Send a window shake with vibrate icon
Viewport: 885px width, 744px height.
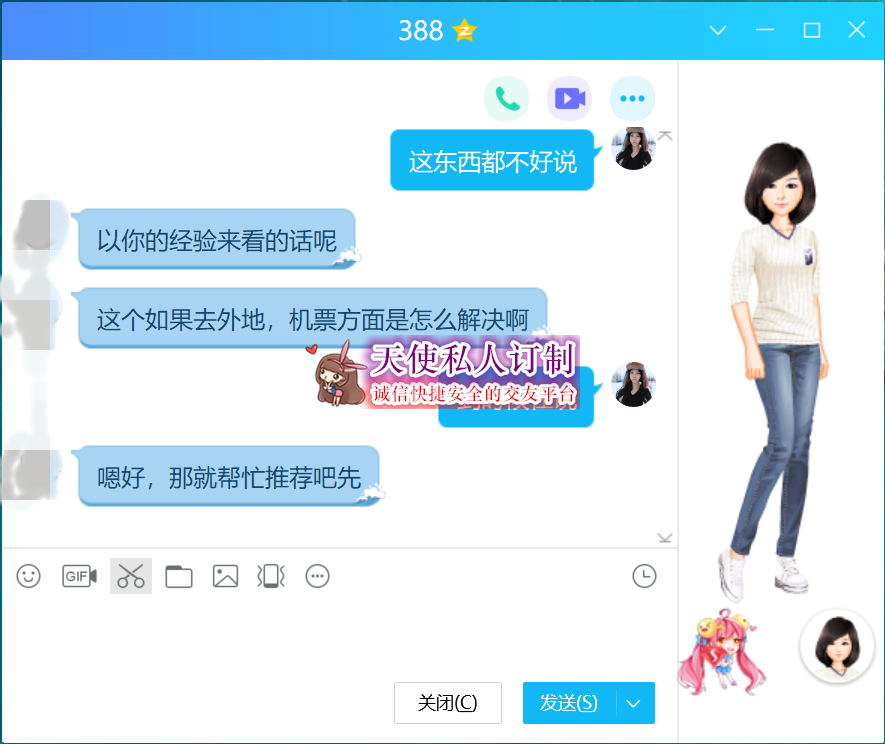click(x=271, y=576)
